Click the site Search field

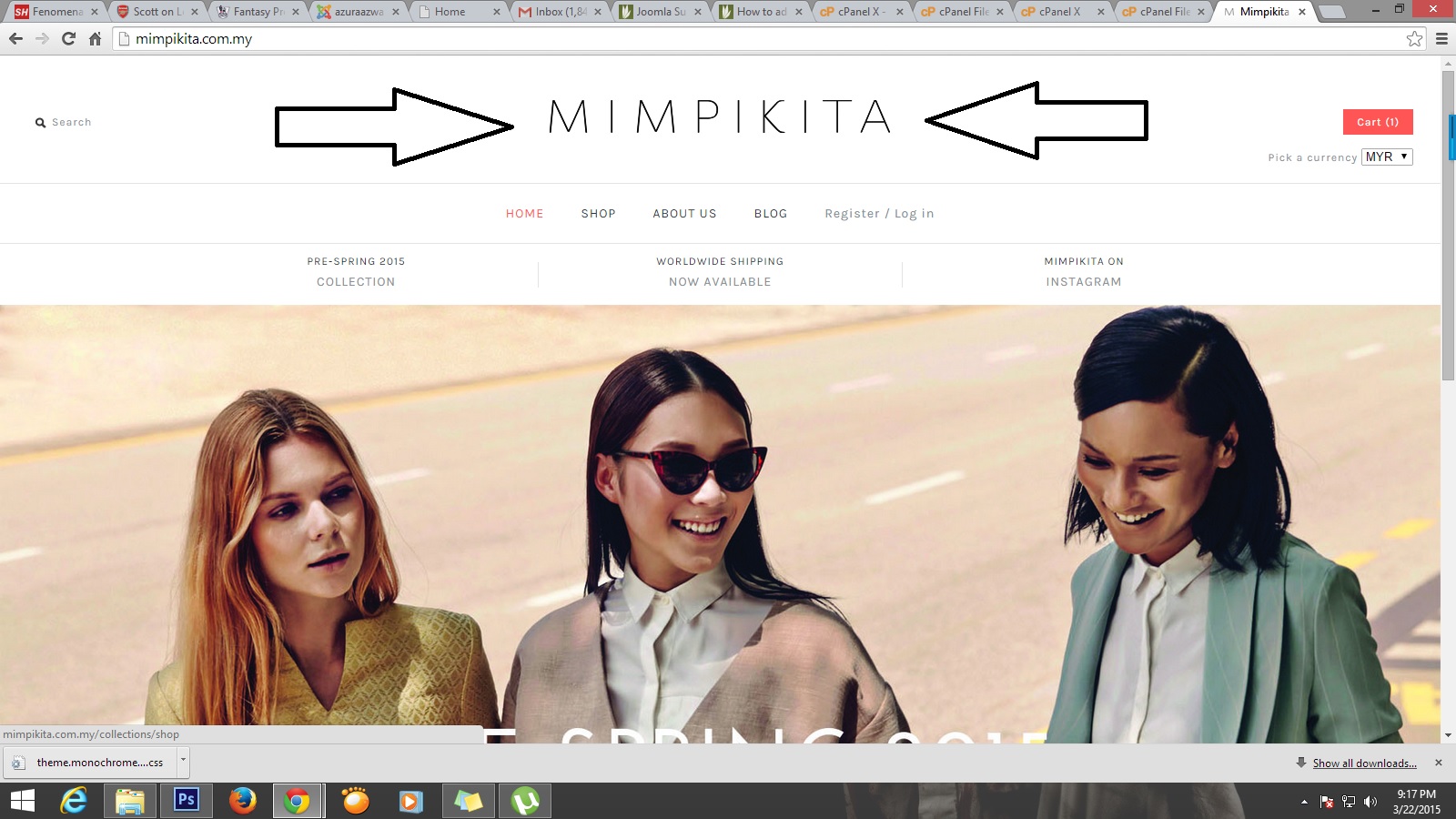[72, 123]
